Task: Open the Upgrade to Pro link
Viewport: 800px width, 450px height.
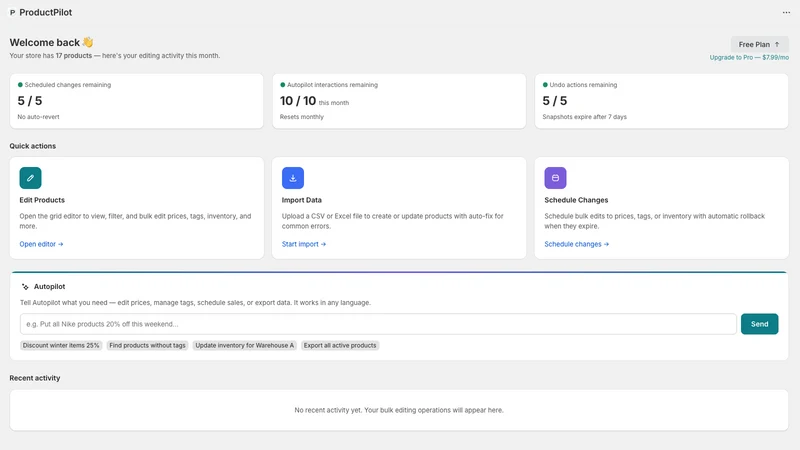Action: click(749, 58)
